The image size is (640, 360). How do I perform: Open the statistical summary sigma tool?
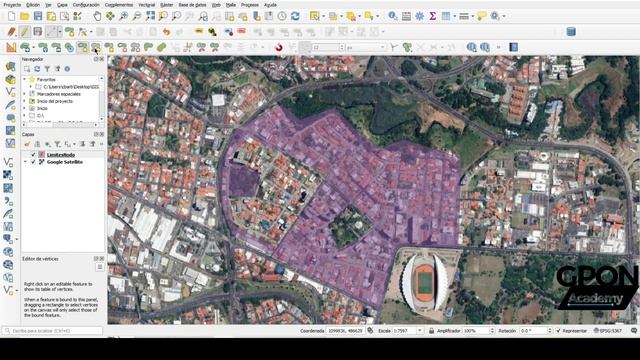(433, 16)
